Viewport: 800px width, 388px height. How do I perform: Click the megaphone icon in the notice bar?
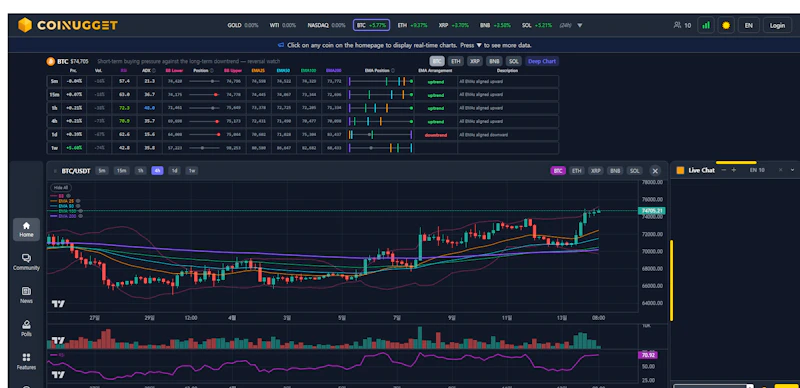point(281,45)
